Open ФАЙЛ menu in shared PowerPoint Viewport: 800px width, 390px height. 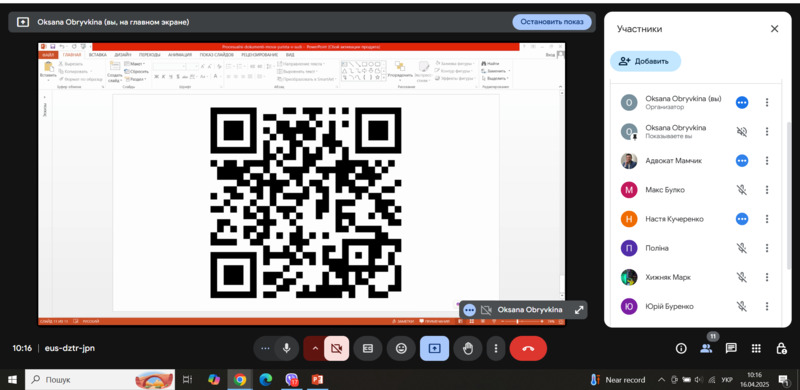pyautogui.click(x=49, y=55)
